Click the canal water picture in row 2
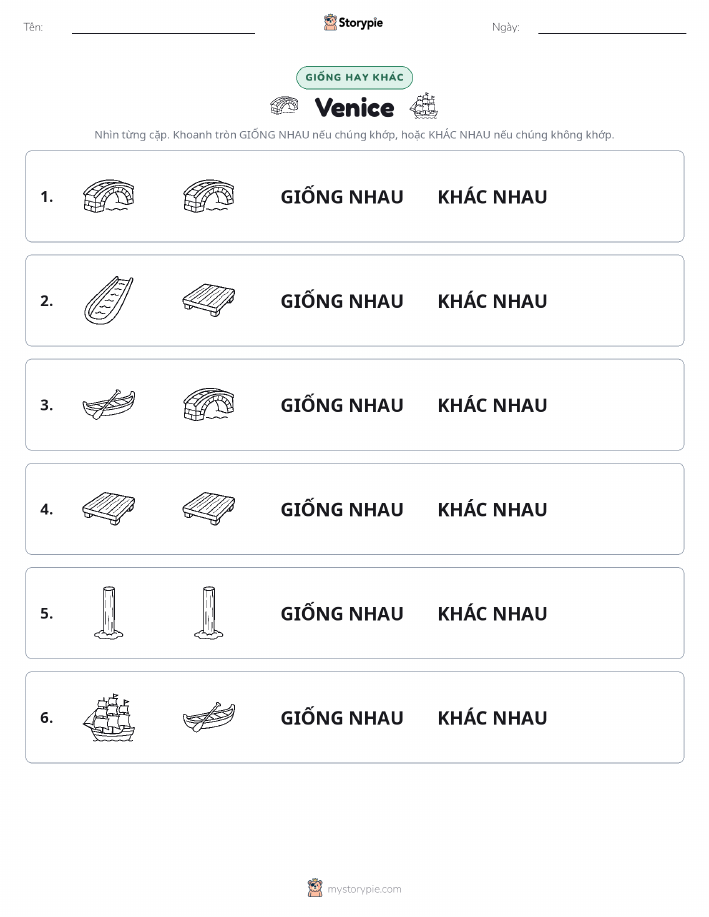The height and width of the screenshot is (917, 709). tap(108, 300)
